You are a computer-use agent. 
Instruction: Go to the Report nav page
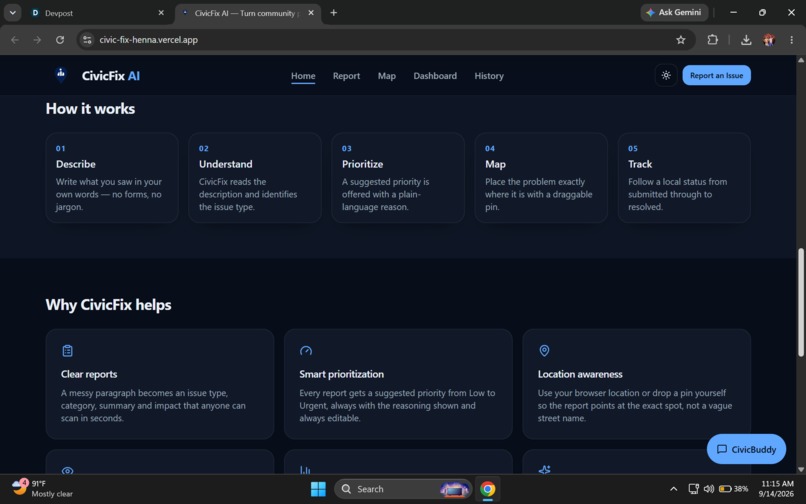[346, 76]
